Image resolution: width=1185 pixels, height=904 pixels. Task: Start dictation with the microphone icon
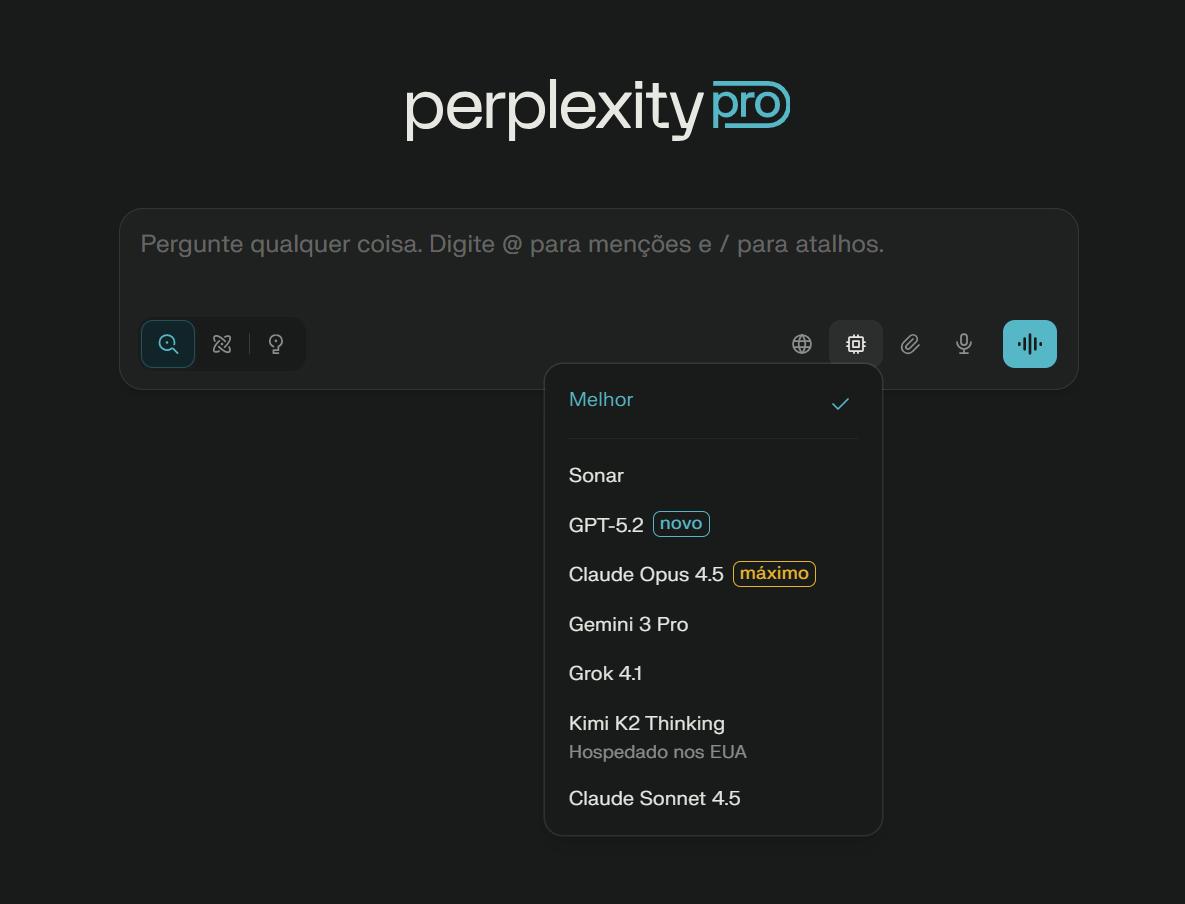[964, 344]
